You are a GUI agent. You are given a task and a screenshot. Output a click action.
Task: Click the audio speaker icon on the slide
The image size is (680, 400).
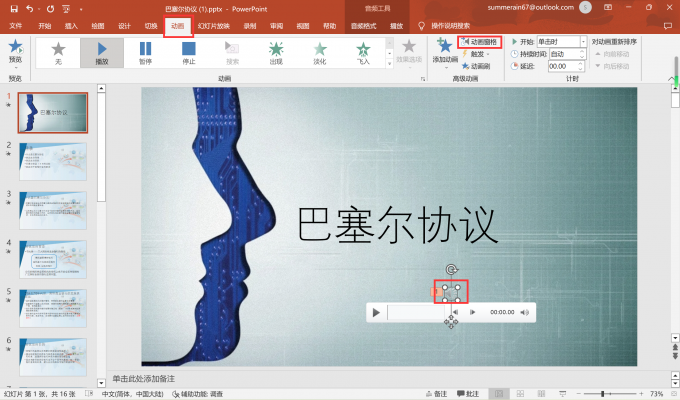point(451,294)
